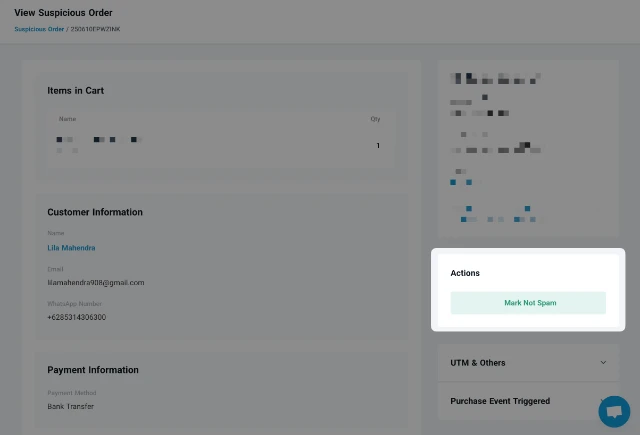Click the Payment Information heading
The height and width of the screenshot is (435, 640).
93,370
